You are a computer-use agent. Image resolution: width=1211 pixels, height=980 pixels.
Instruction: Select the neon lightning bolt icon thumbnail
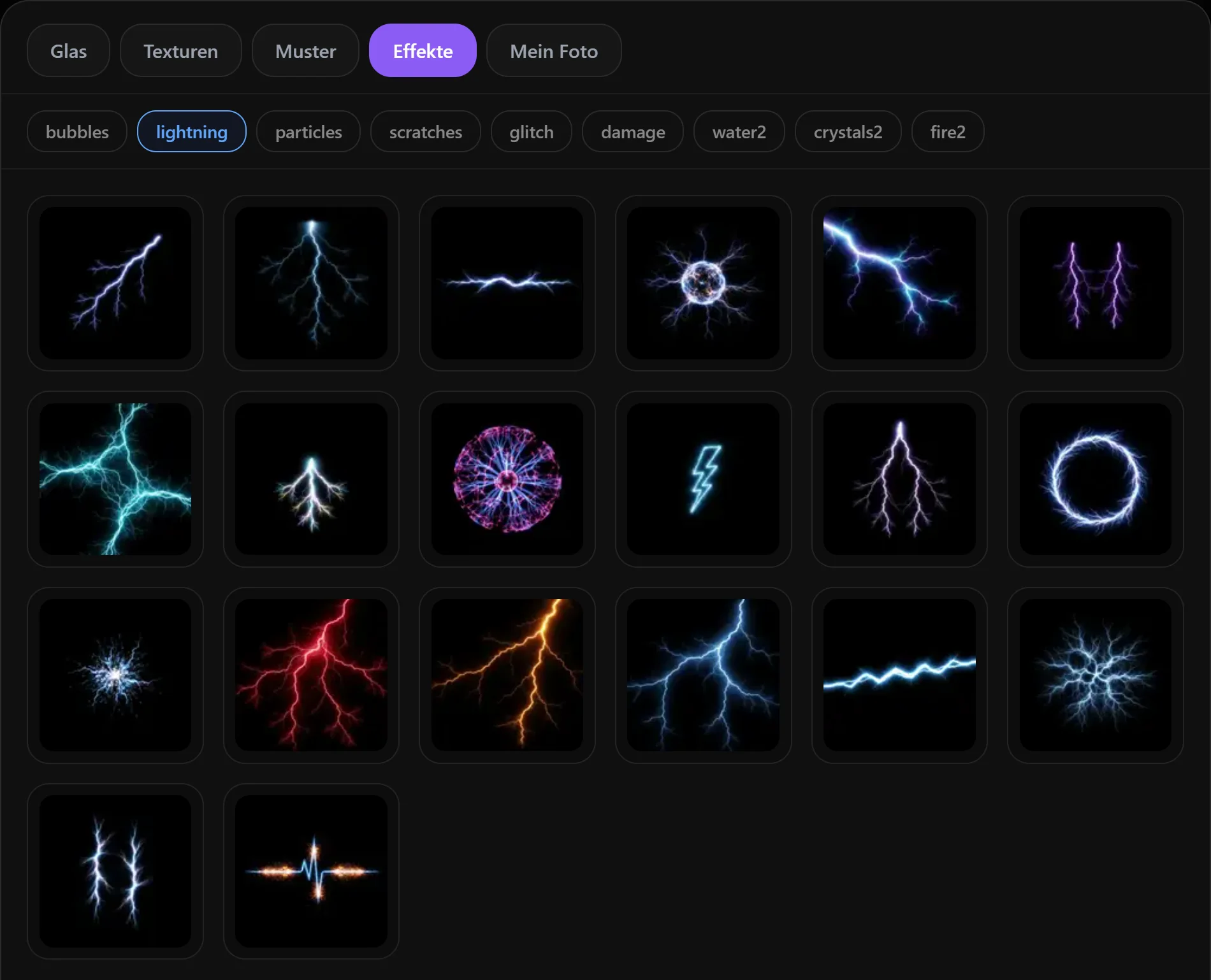pyautogui.click(x=704, y=479)
